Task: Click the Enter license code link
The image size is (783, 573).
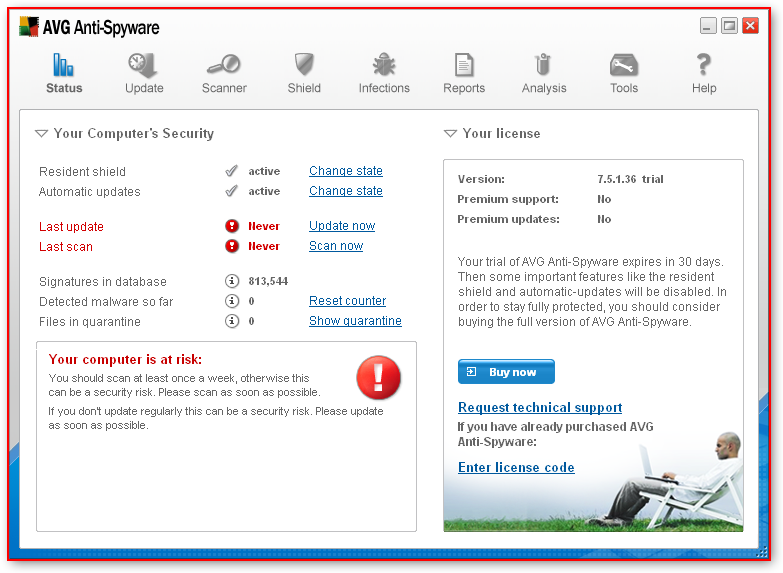Action: [x=516, y=468]
